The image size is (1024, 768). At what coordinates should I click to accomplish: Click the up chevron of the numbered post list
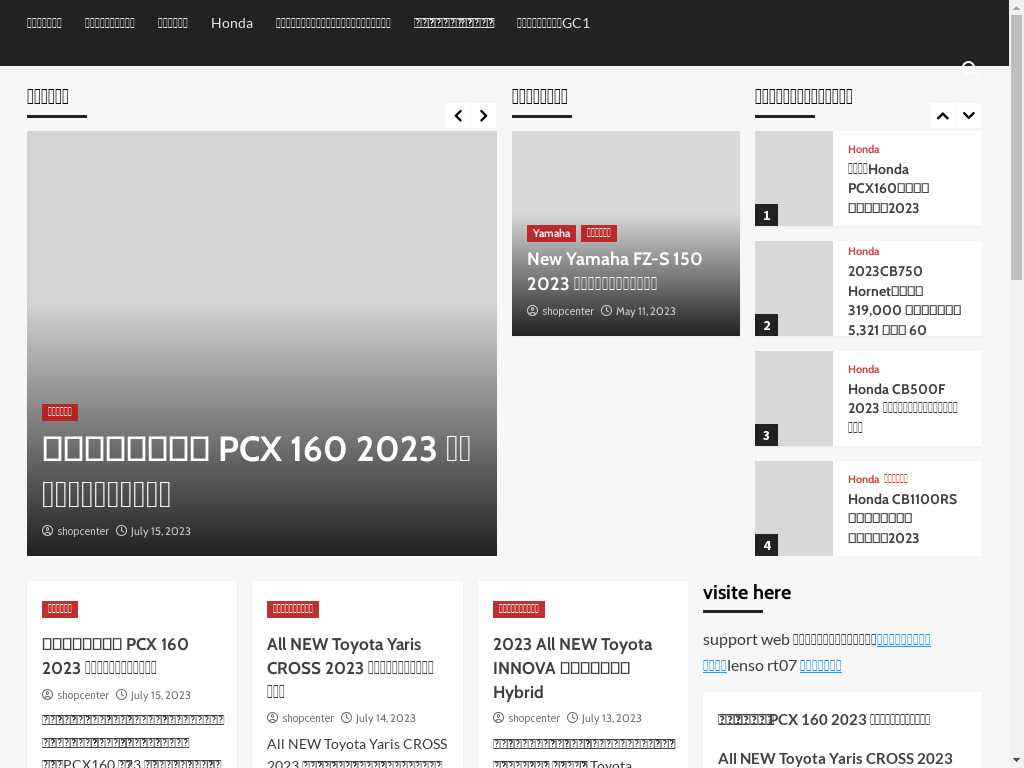pos(942,116)
